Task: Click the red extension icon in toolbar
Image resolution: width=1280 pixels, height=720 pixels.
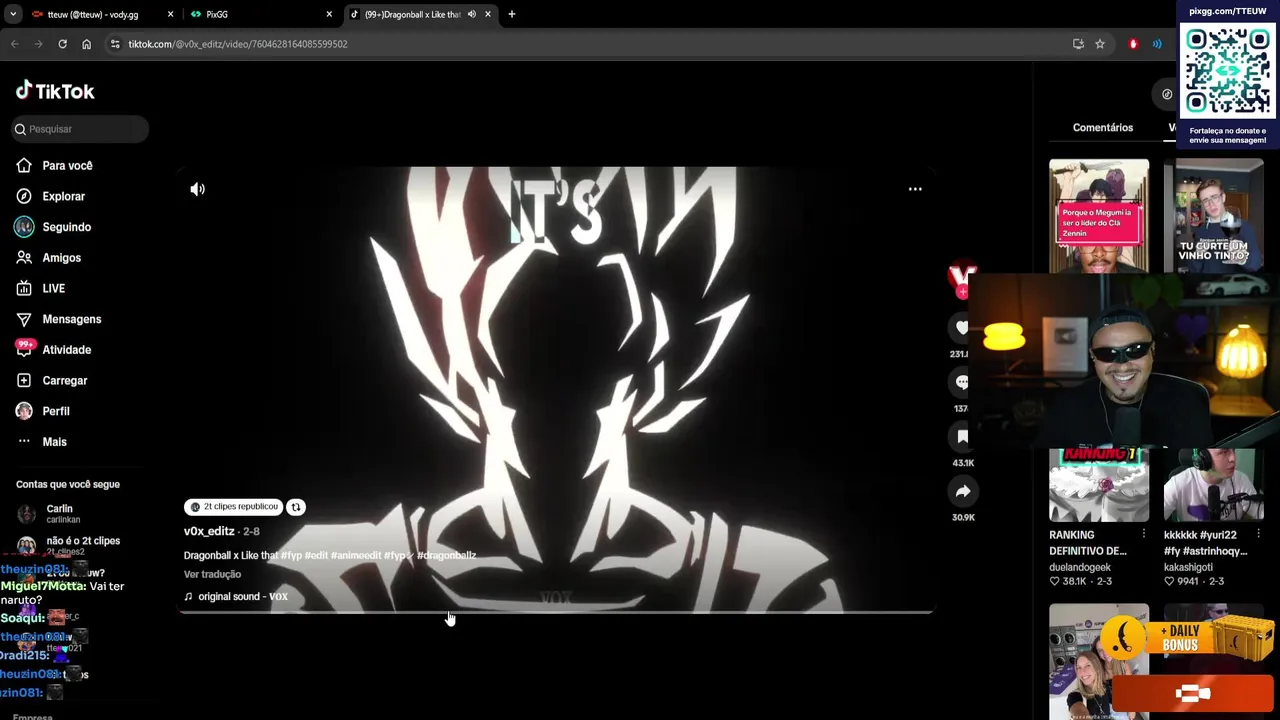Action: [1133, 44]
